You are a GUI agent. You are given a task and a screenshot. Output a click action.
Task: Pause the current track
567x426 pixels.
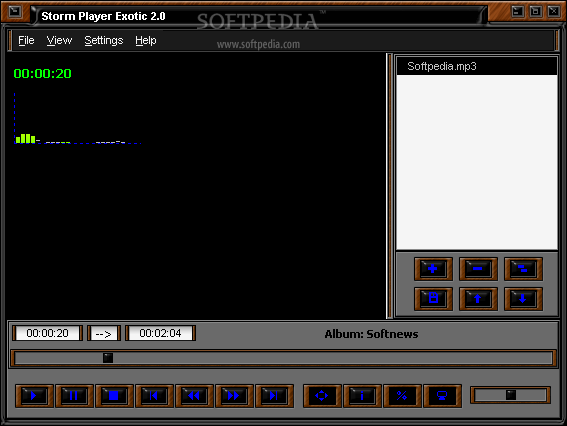click(74, 396)
